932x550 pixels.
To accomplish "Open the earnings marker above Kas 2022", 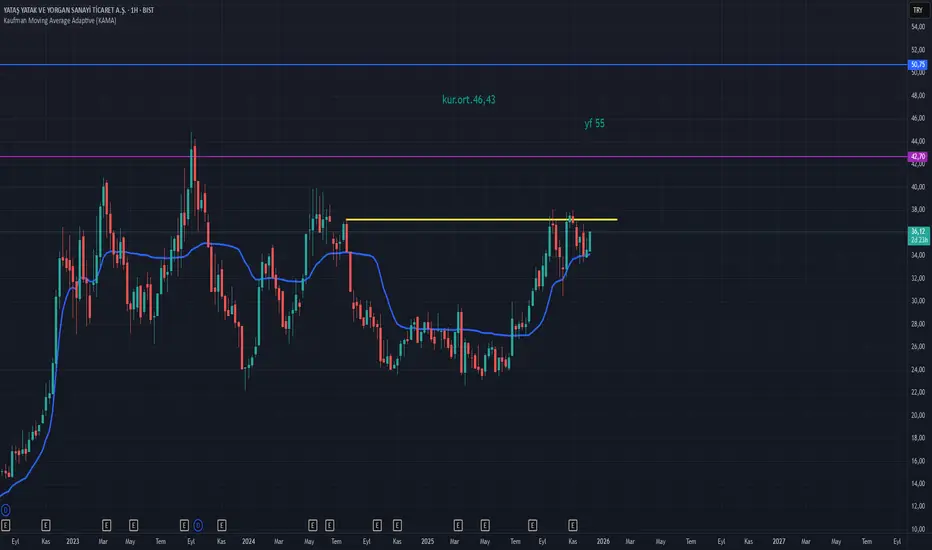I will click(46, 525).
